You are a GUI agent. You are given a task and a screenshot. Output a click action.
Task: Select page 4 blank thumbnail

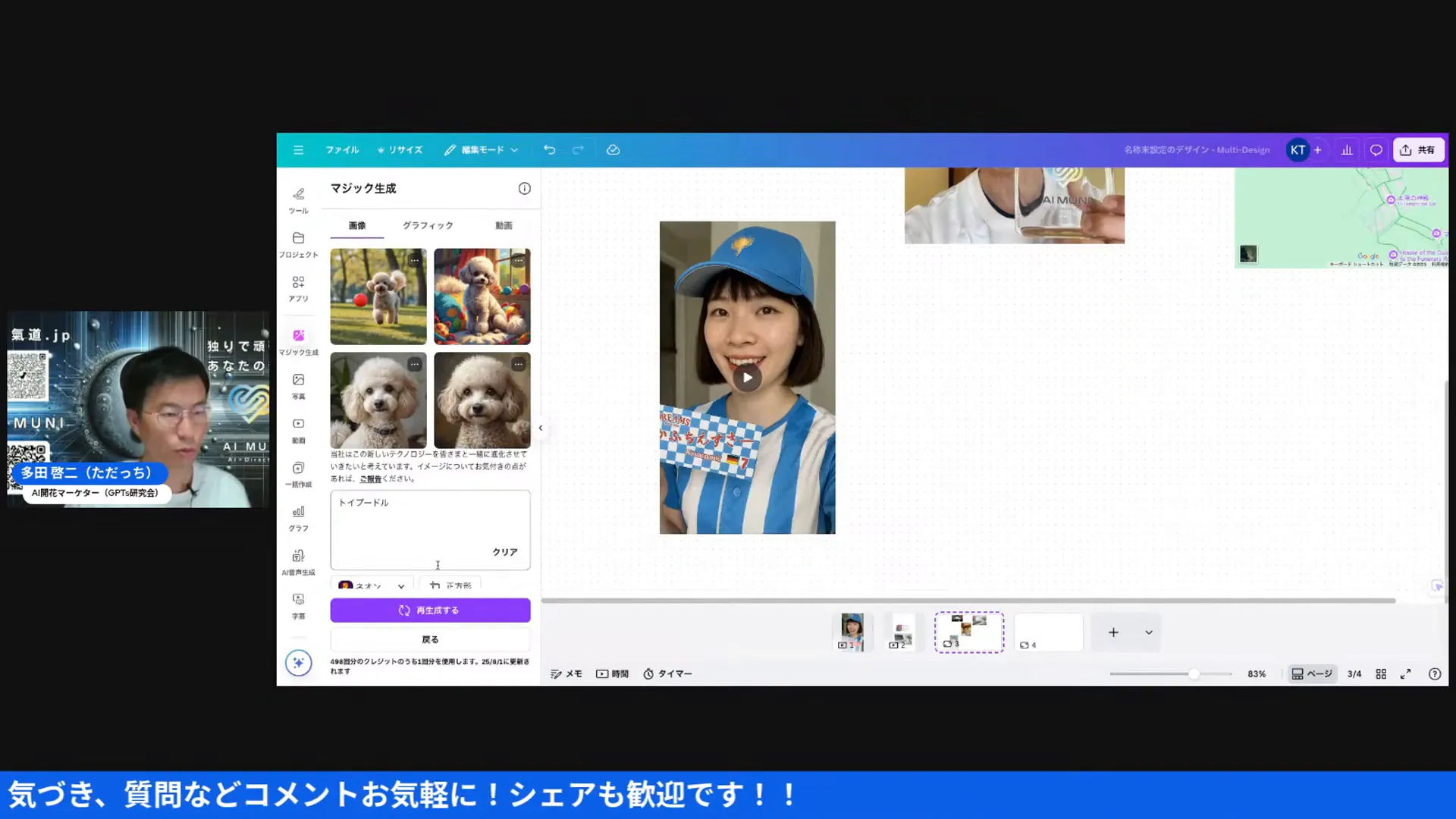point(1049,632)
